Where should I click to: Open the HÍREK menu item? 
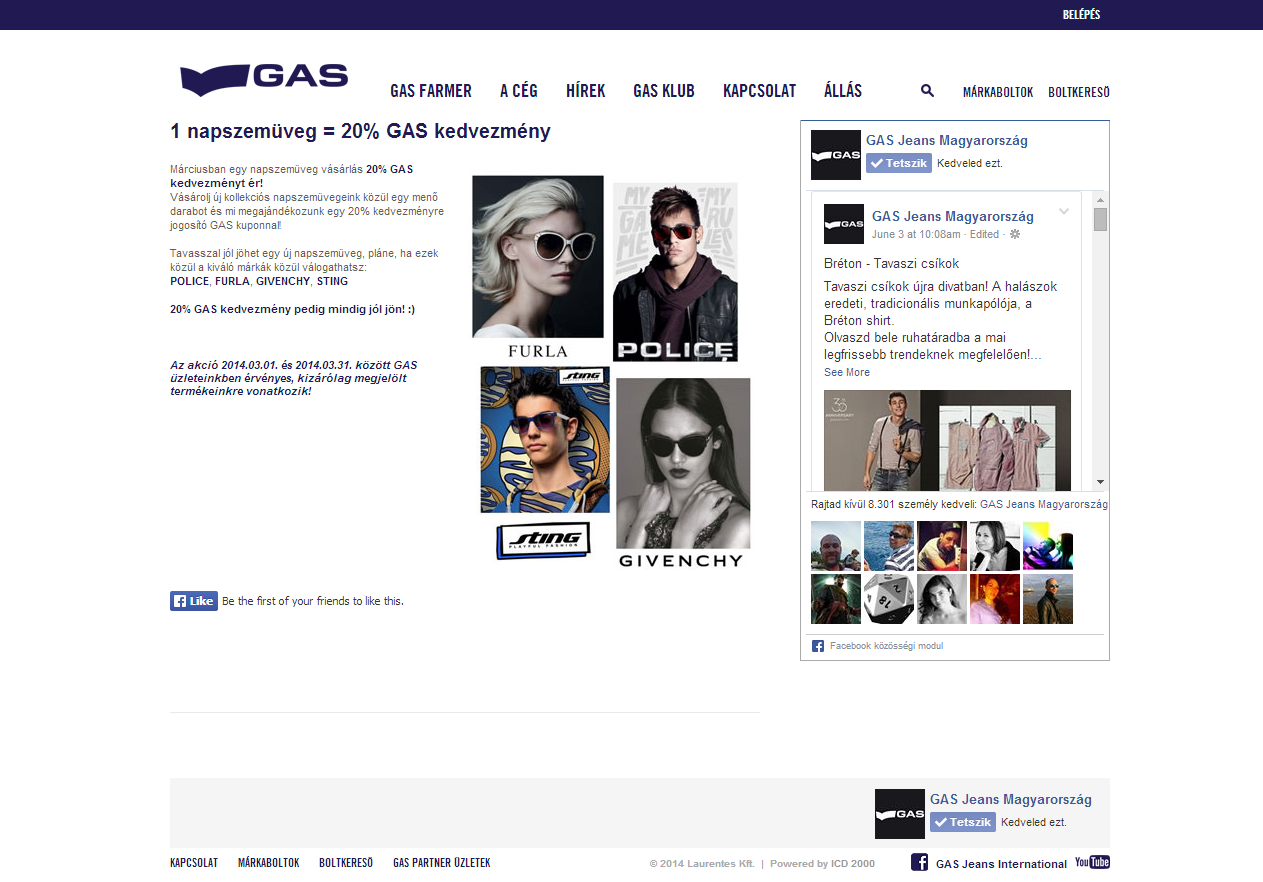585,91
